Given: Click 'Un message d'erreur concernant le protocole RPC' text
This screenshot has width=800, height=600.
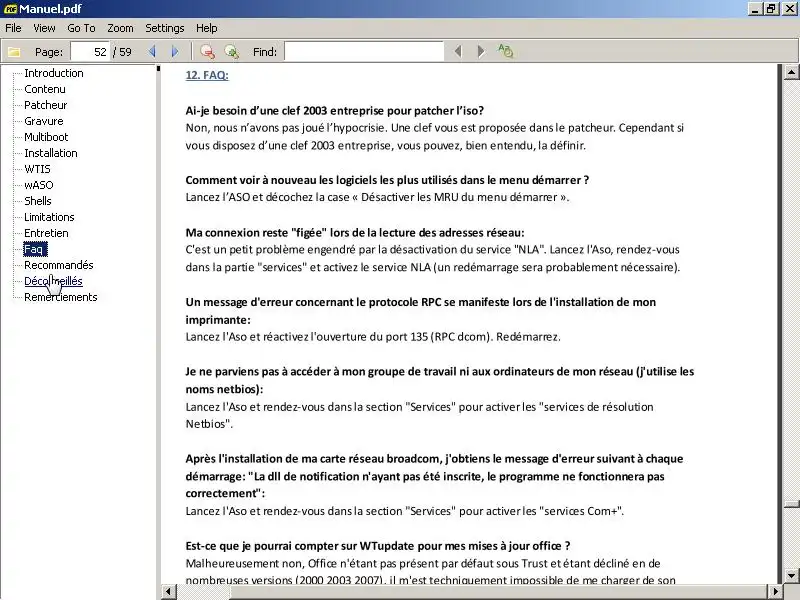Looking at the screenshot, I should click(x=420, y=311).
